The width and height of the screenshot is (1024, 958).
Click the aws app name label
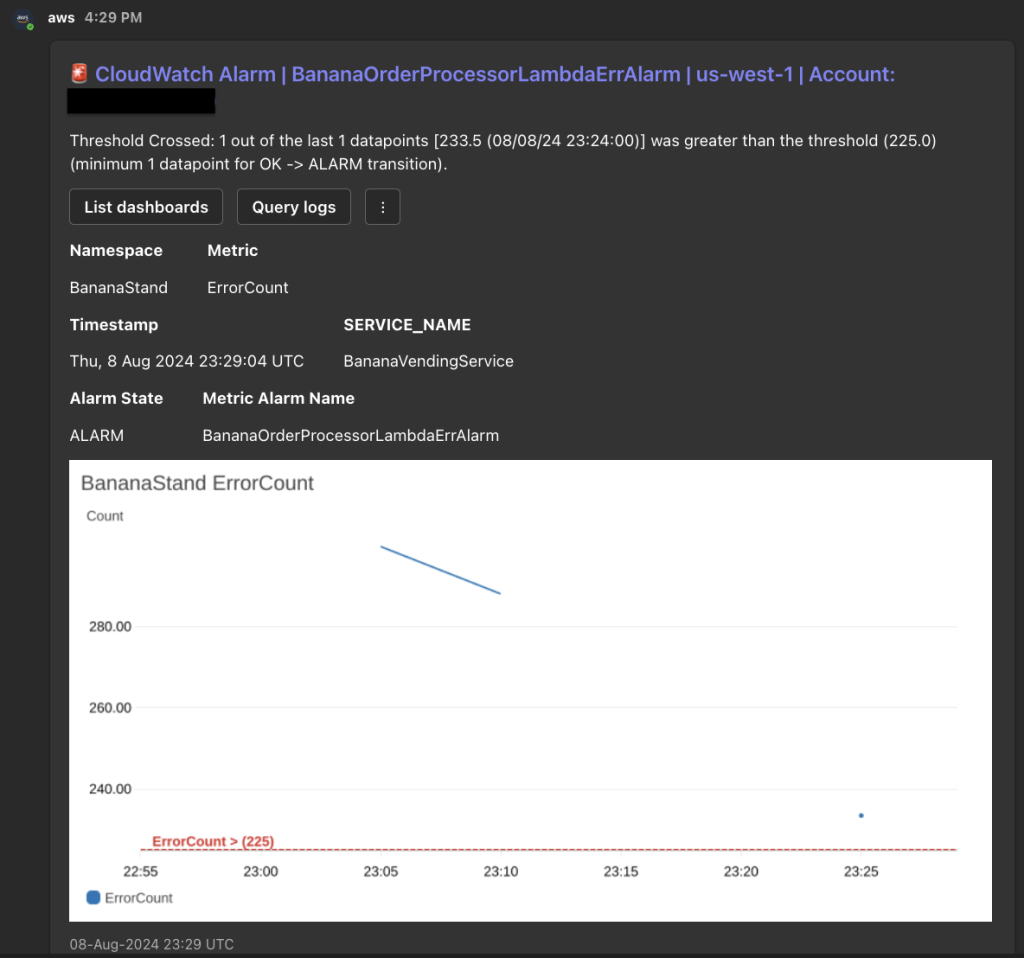click(60, 17)
